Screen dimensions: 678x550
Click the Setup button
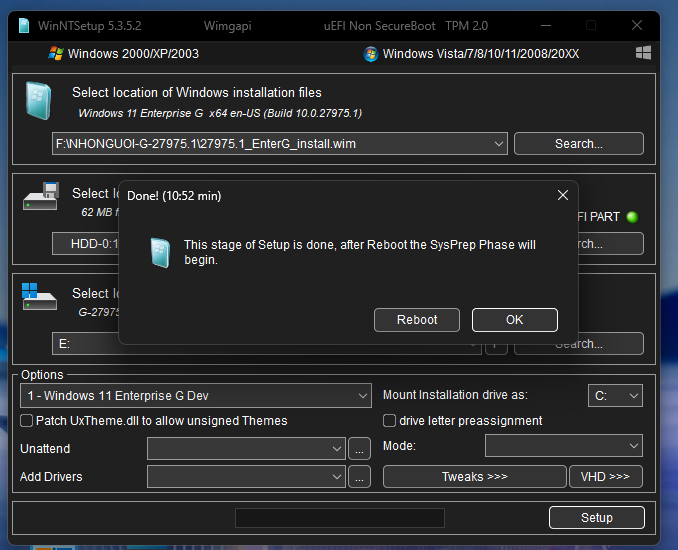point(597,518)
